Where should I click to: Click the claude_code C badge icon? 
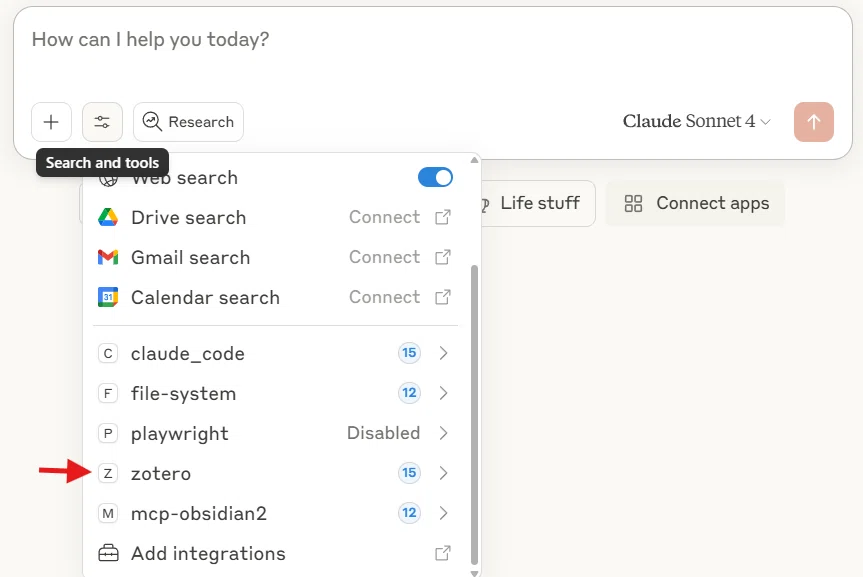click(x=108, y=353)
